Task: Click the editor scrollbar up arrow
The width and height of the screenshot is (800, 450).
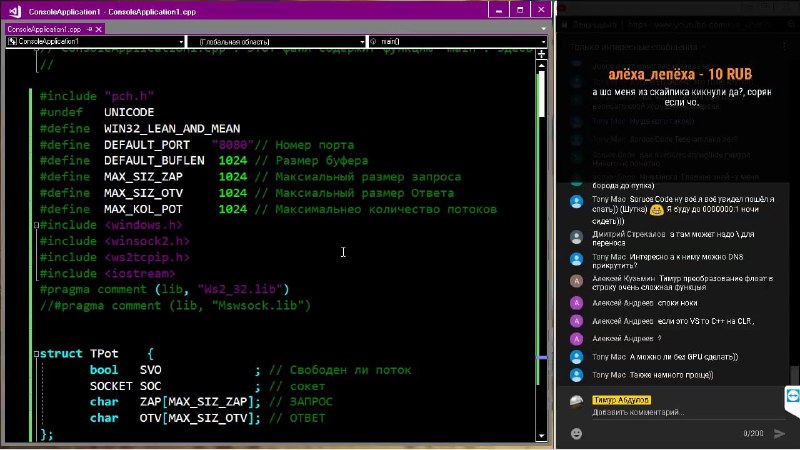Action: click(541, 65)
